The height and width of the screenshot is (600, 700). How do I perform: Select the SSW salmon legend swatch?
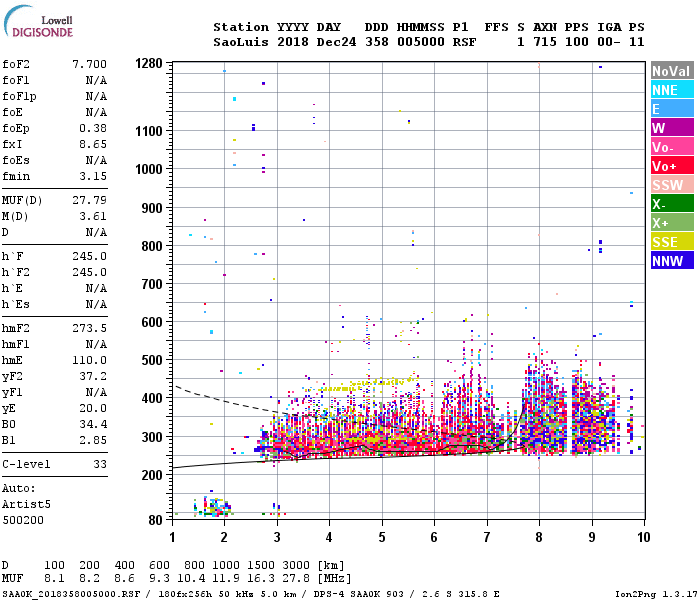pos(672,185)
